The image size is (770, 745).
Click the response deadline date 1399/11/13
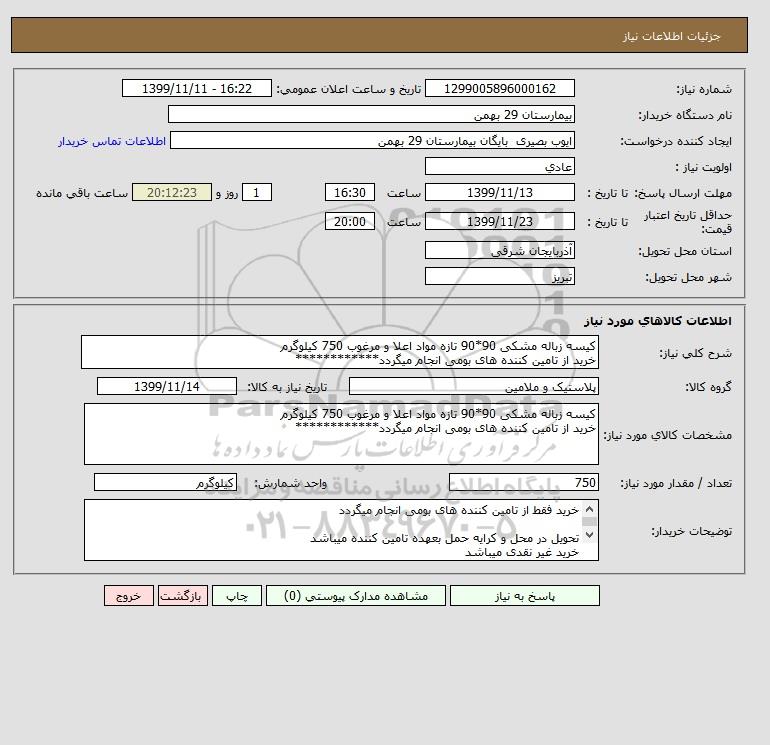(x=499, y=193)
